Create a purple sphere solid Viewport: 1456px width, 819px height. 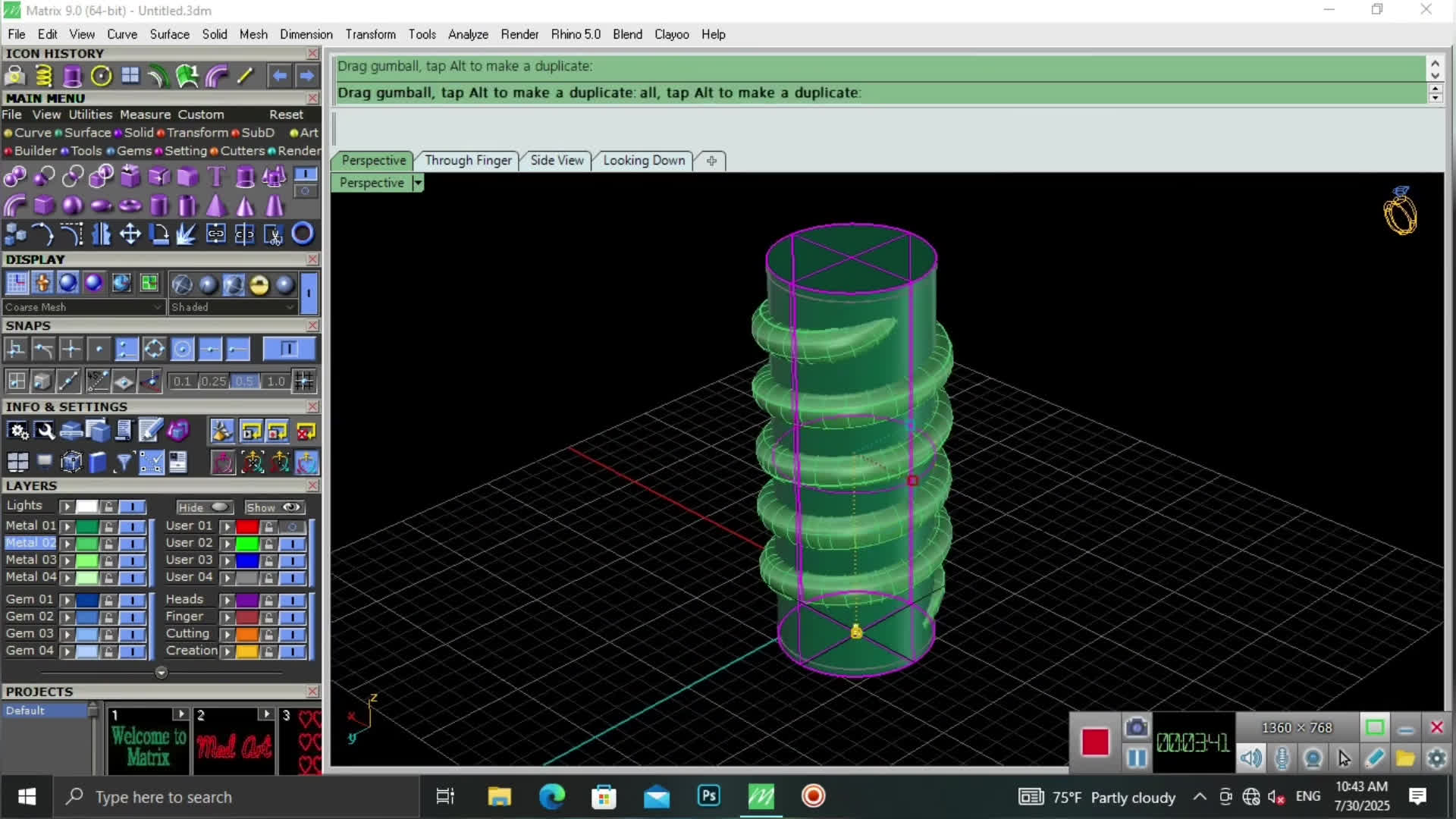(x=72, y=206)
